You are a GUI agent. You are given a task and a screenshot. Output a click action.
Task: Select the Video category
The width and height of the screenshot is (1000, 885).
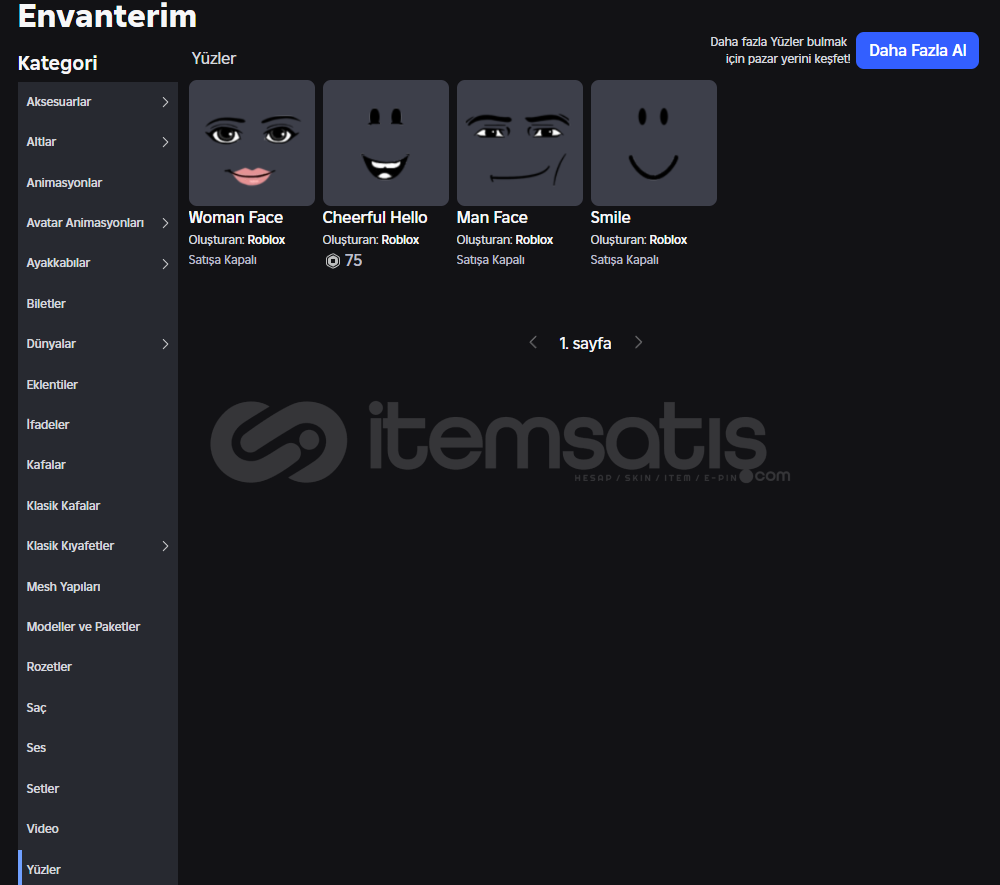(x=98, y=829)
